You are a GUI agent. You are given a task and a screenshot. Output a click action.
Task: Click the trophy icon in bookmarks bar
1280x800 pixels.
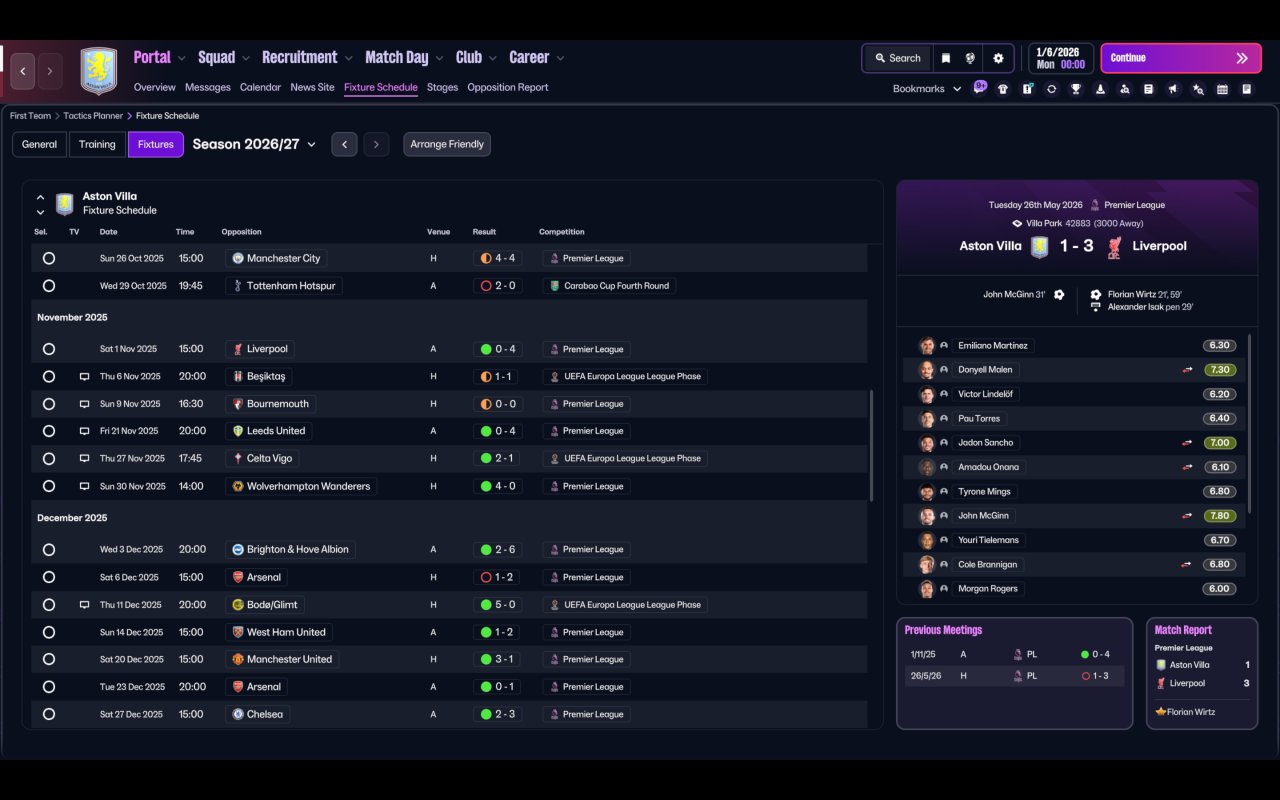1076,89
